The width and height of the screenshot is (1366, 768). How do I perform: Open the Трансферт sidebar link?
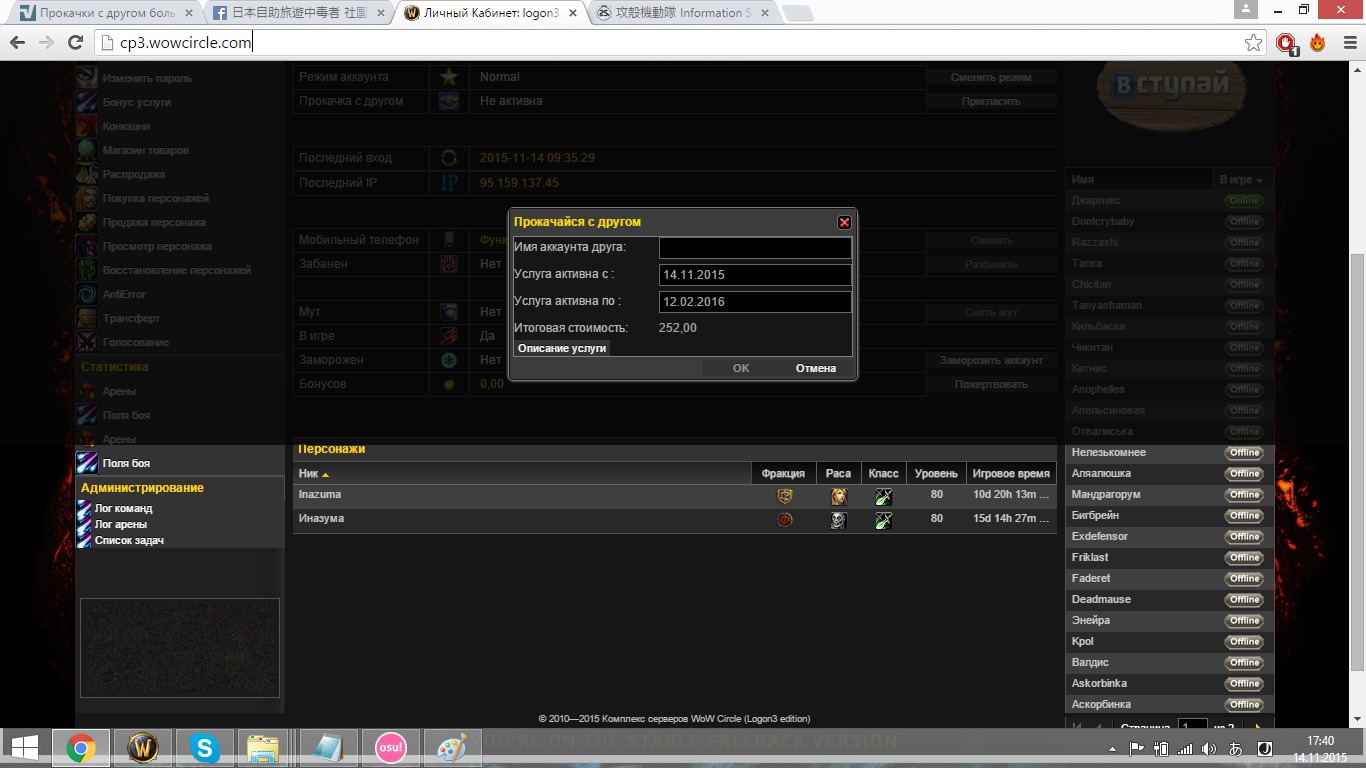pos(131,318)
